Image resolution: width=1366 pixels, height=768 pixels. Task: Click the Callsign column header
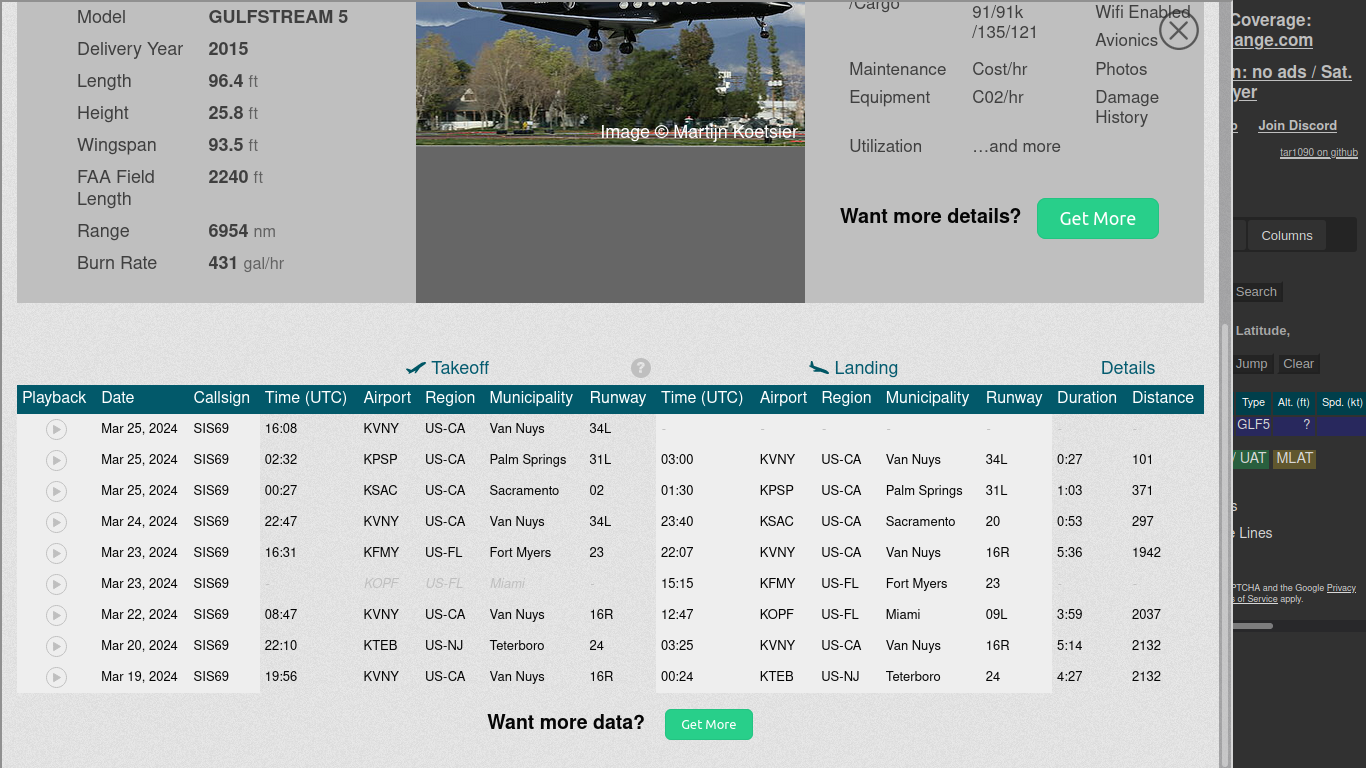click(x=222, y=398)
